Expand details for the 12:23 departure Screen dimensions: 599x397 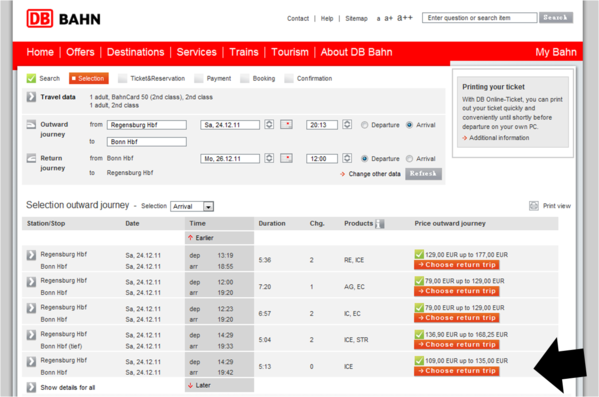pyautogui.click(x=31, y=308)
